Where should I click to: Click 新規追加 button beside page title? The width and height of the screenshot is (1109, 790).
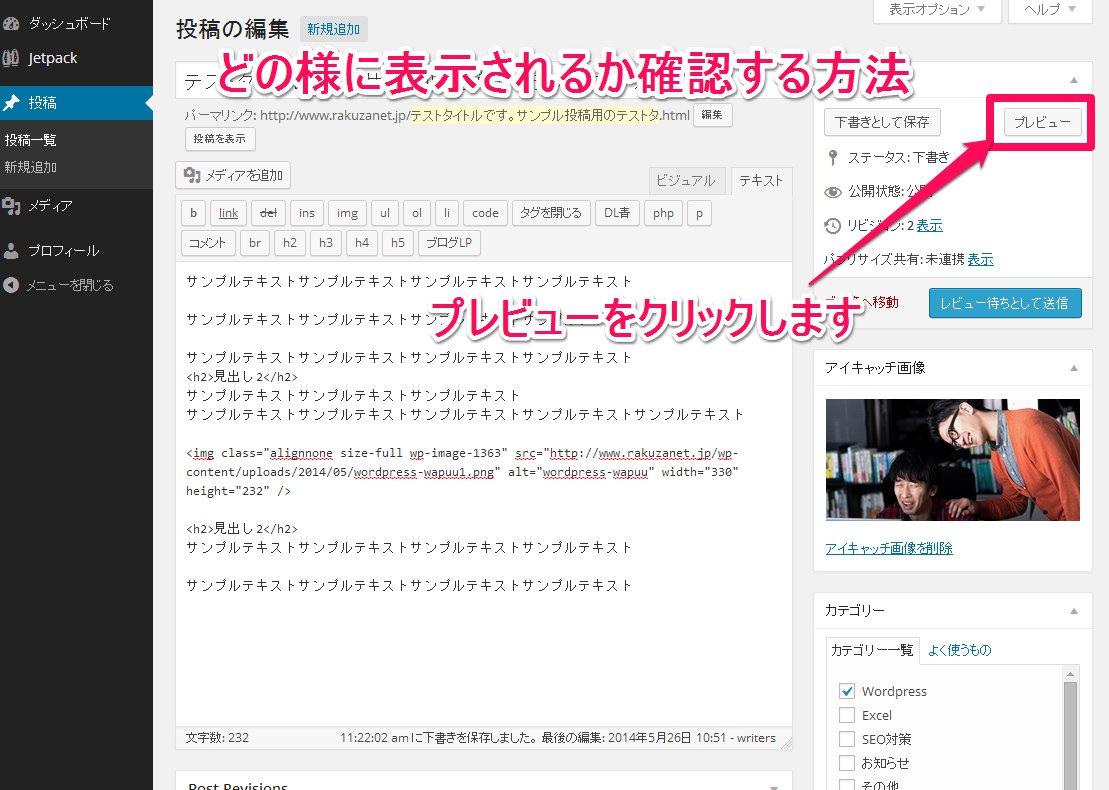point(333,29)
